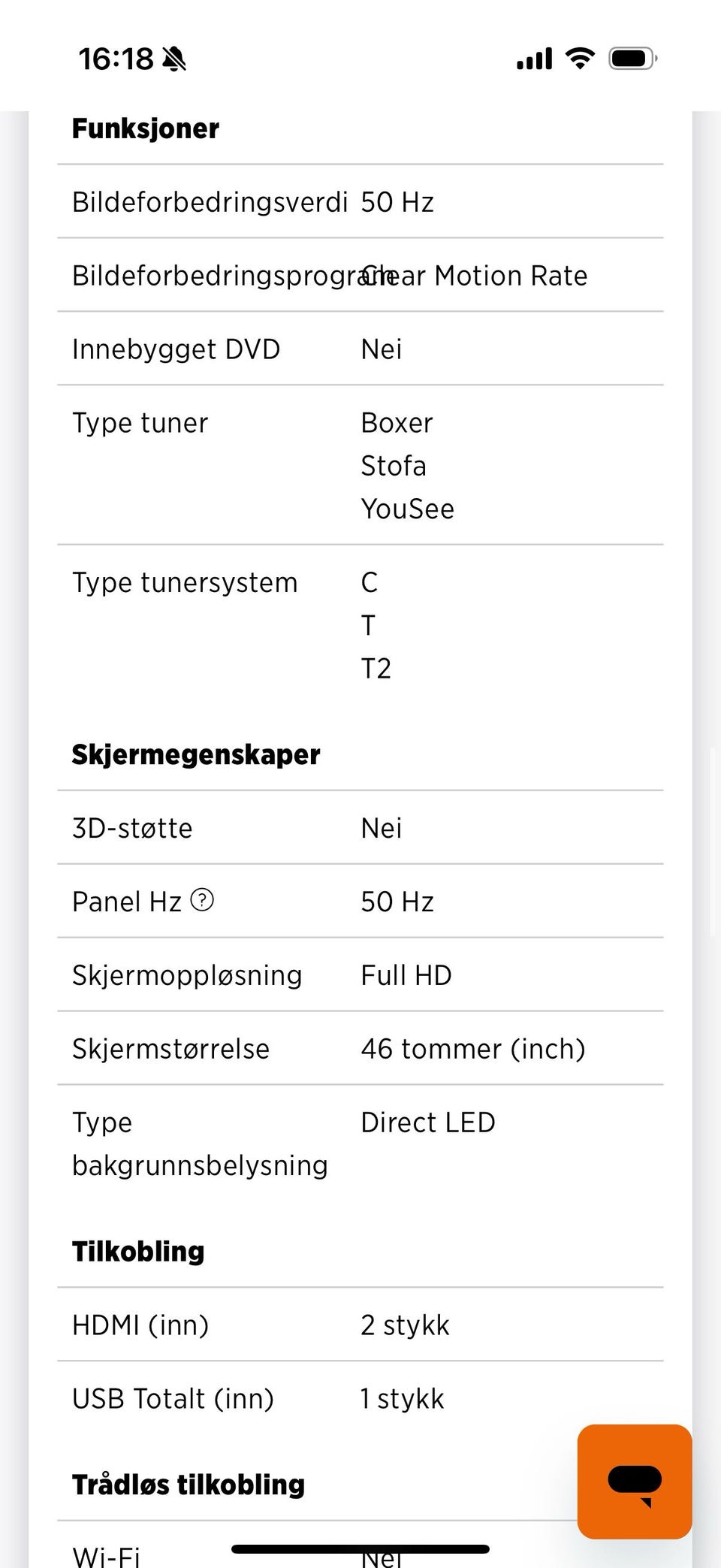Select the Bildeforbedringsverdi row label
The image size is (721, 1568).
point(210,202)
